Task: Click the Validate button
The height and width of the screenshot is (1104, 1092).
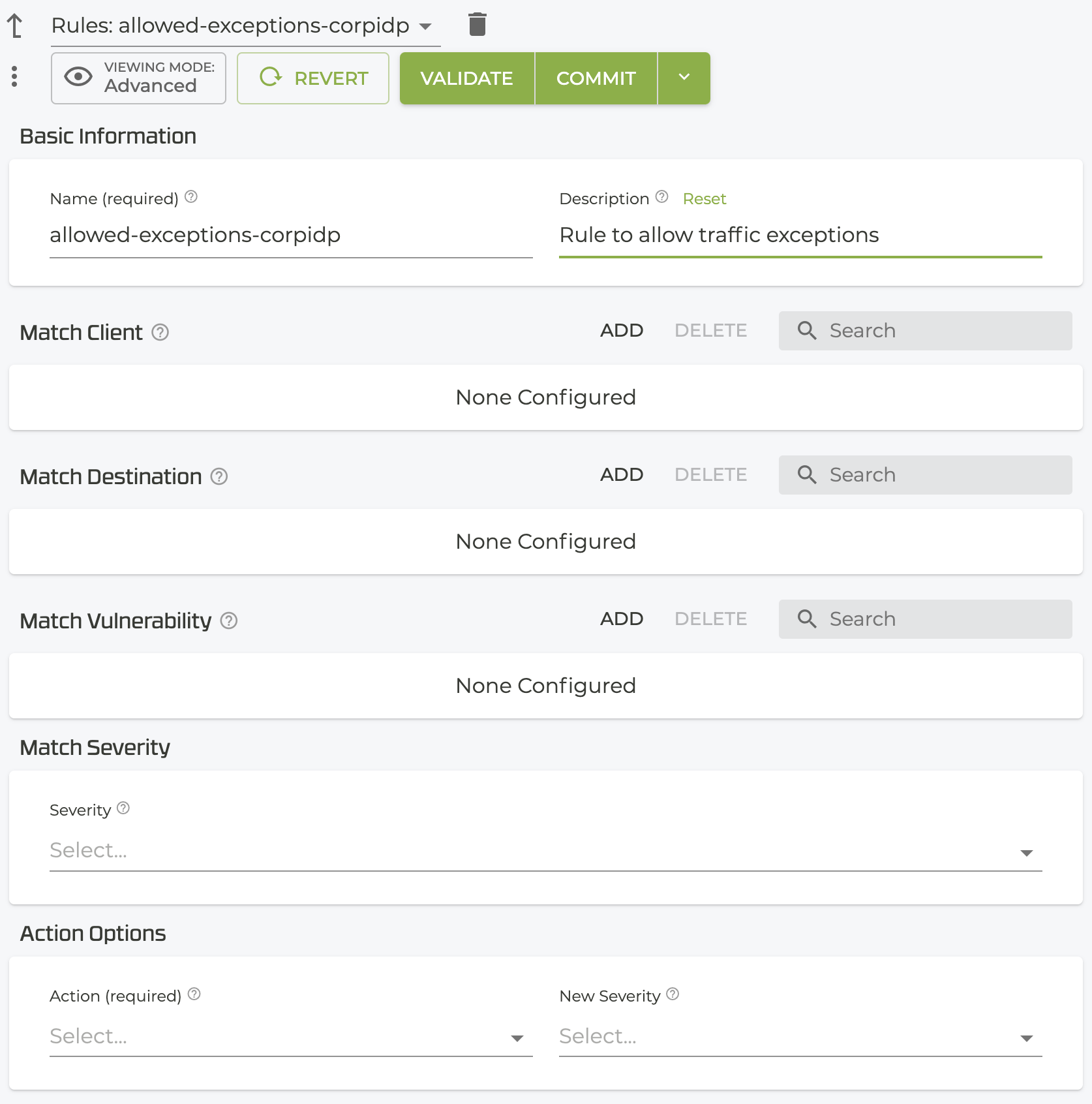Action: [x=467, y=78]
